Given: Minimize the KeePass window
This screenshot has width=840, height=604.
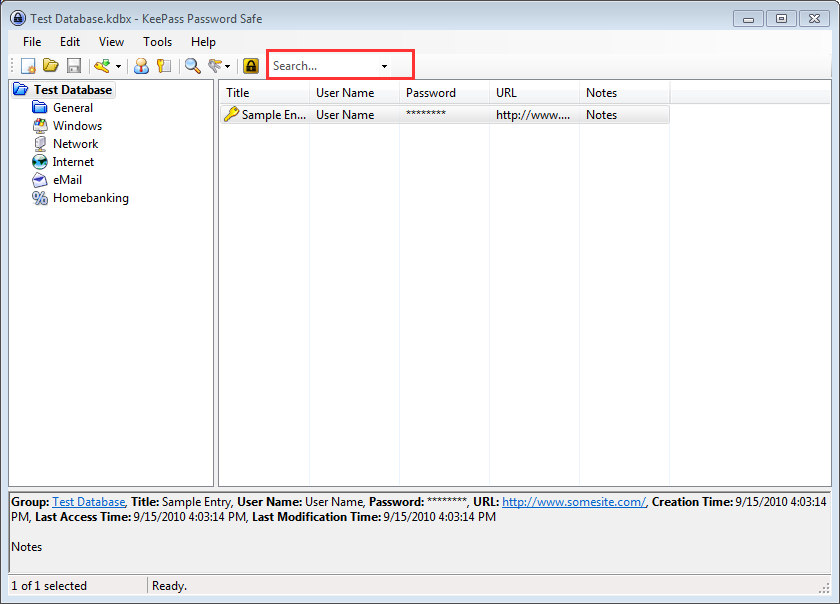Looking at the screenshot, I should [x=748, y=19].
